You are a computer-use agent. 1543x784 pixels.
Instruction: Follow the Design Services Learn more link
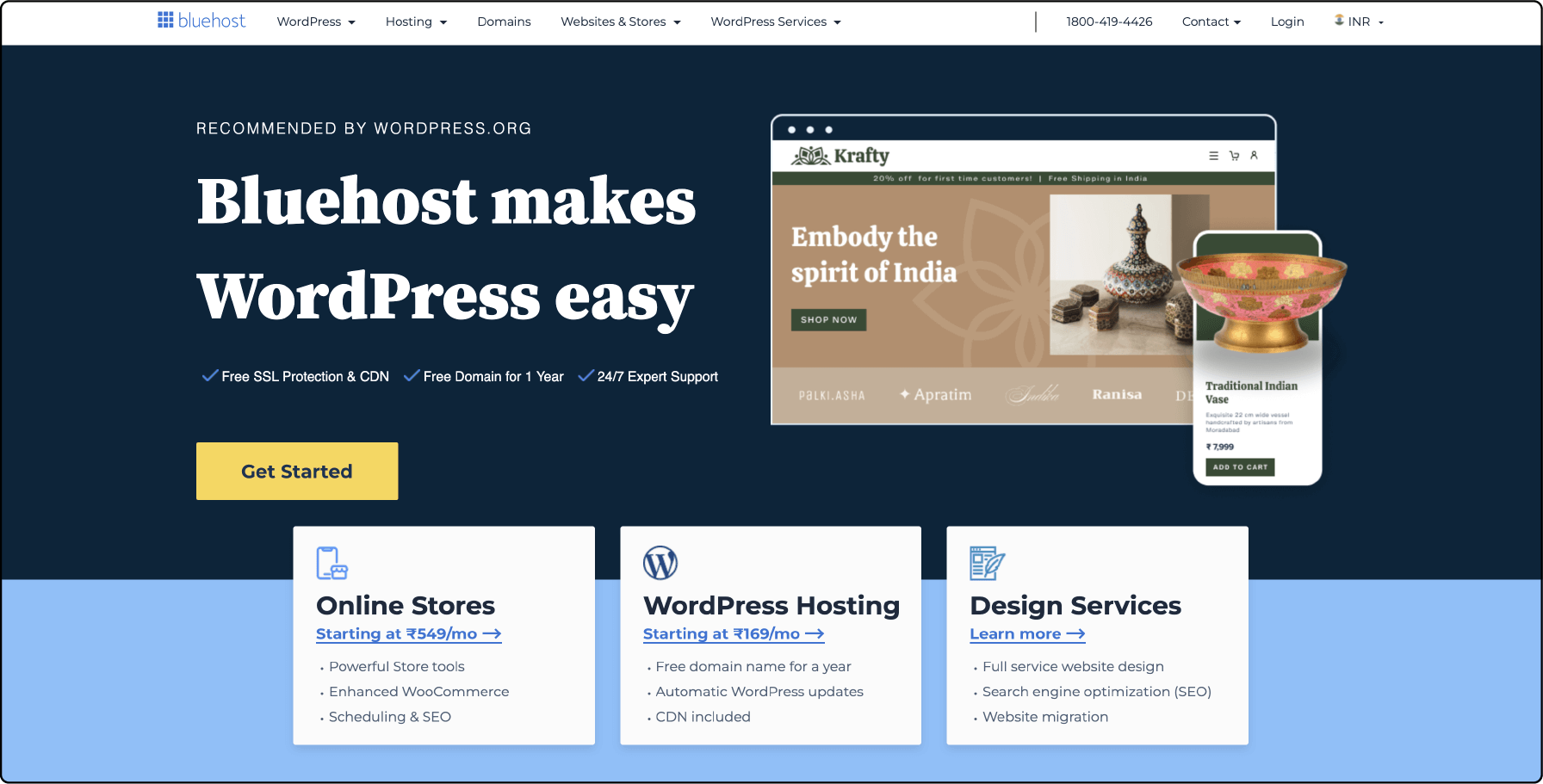click(x=1027, y=634)
